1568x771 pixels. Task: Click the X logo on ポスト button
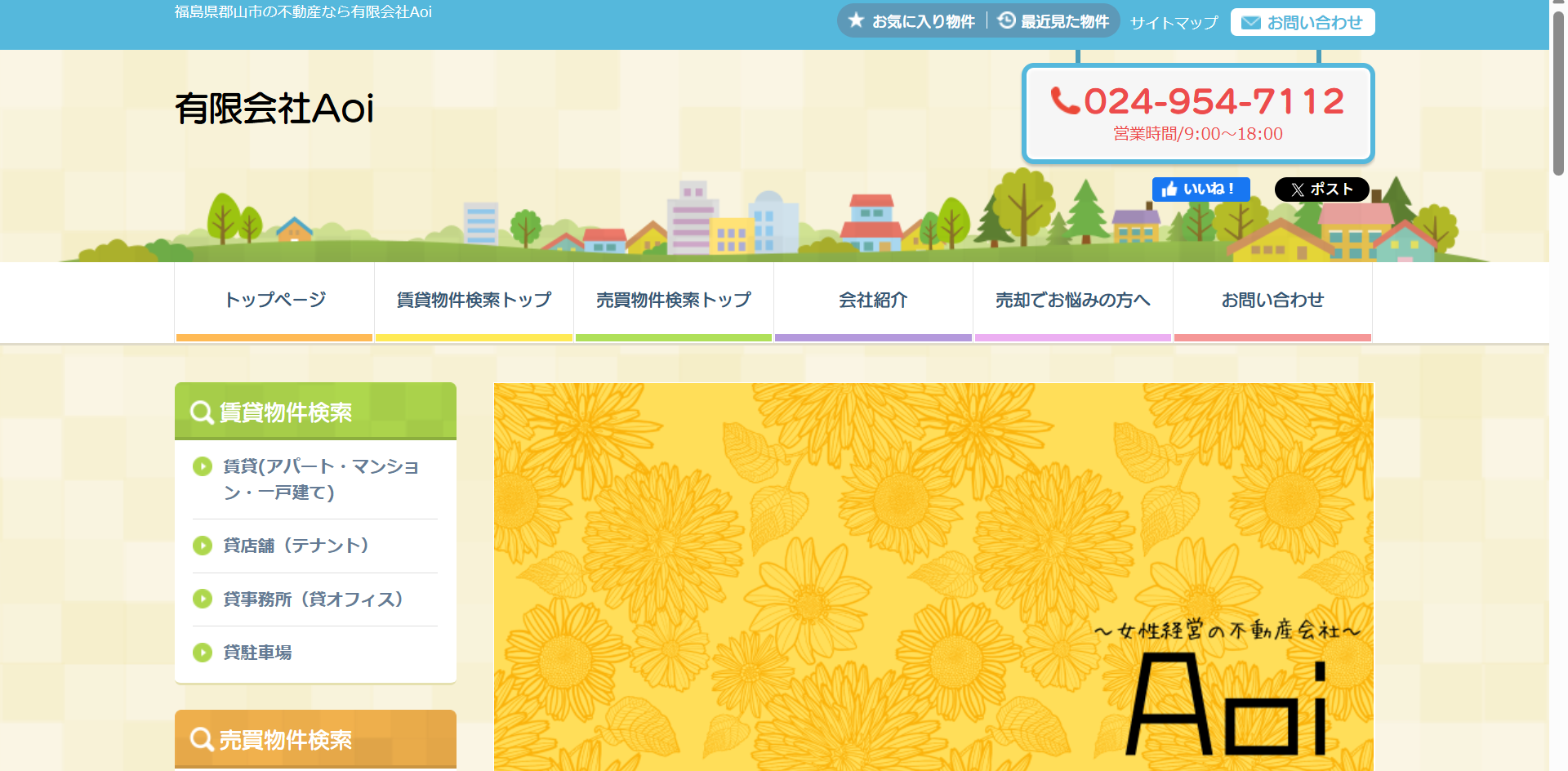point(1298,189)
